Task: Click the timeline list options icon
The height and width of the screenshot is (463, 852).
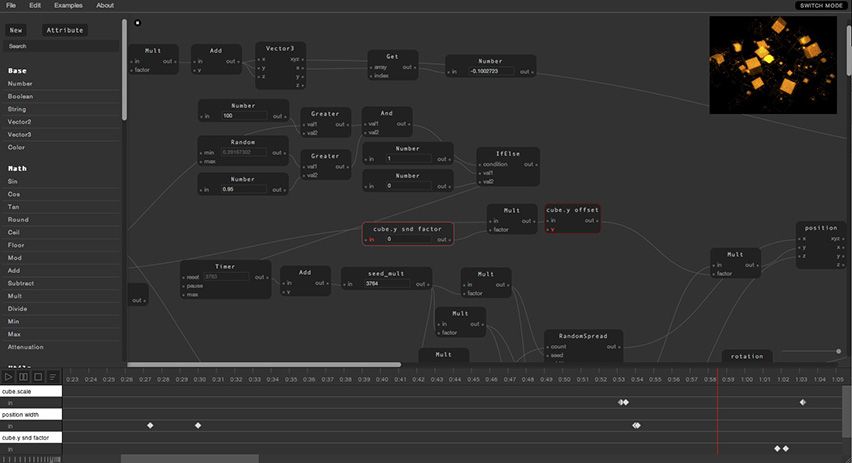Action: pyautogui.click(x=53, y=377)
